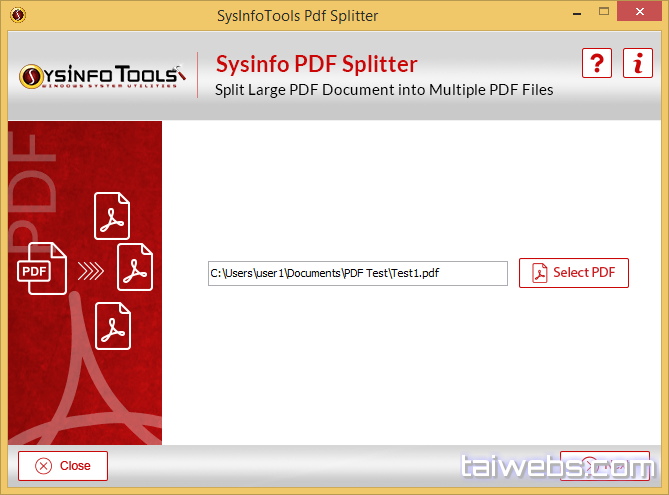Viewport: 669px width, 495px height.
Task: Click the SysInfoTools logo in header
Action: pyautogui.click(x=100, y=77)
